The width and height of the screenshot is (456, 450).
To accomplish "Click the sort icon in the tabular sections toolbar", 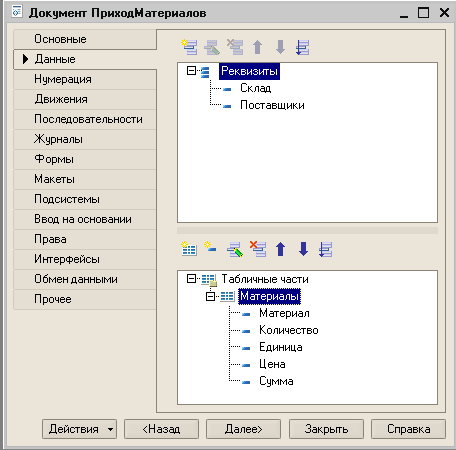I will click(x=326, y=249).
